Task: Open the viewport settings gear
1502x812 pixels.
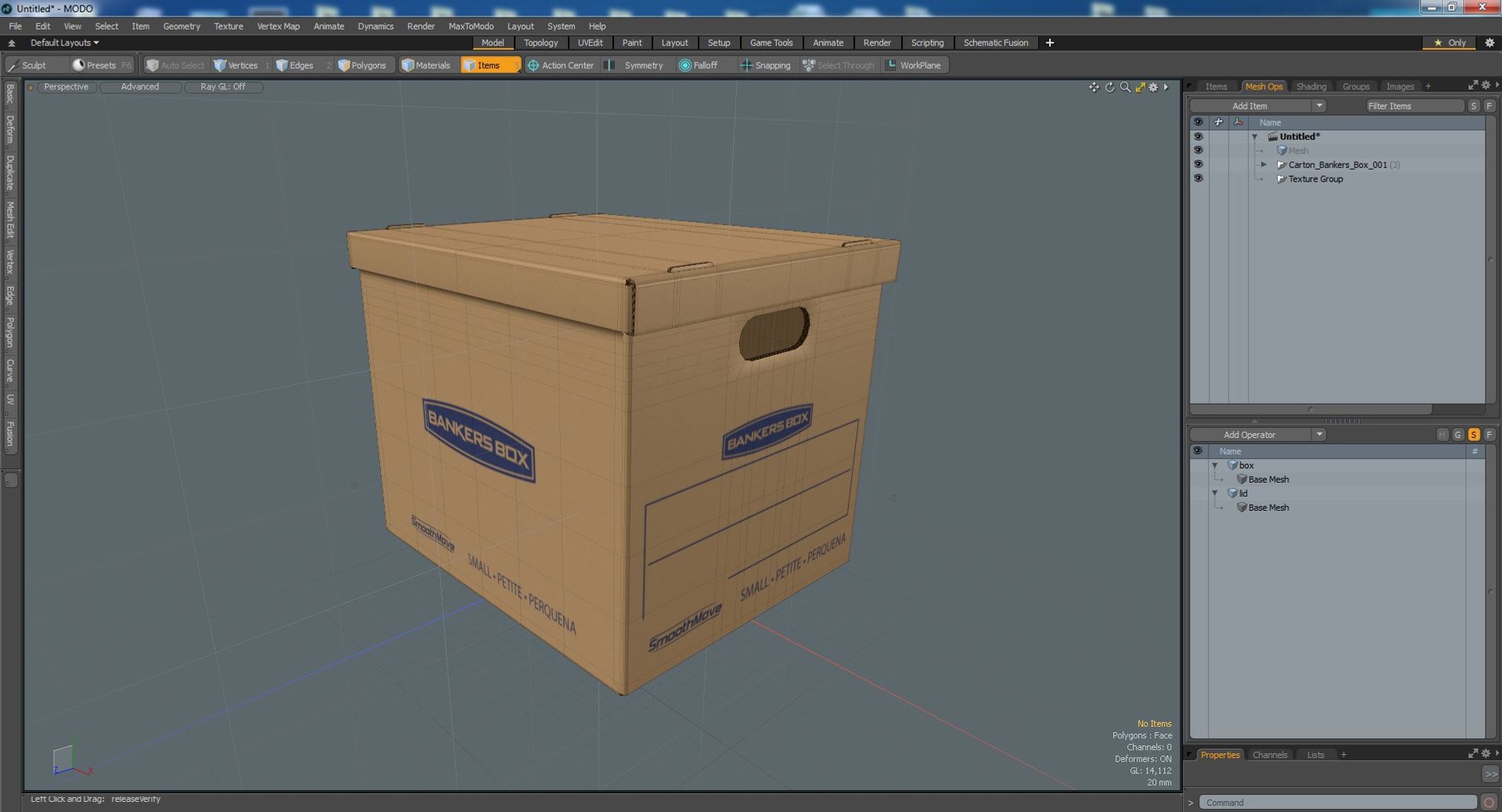Action: click(x=1153, y=87)
